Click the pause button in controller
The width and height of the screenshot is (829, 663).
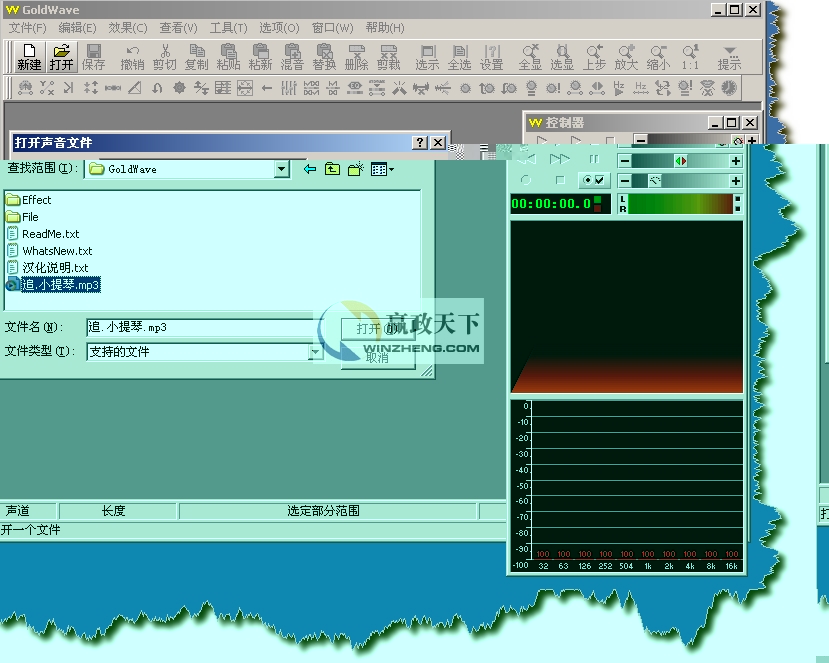coord(594,159)
